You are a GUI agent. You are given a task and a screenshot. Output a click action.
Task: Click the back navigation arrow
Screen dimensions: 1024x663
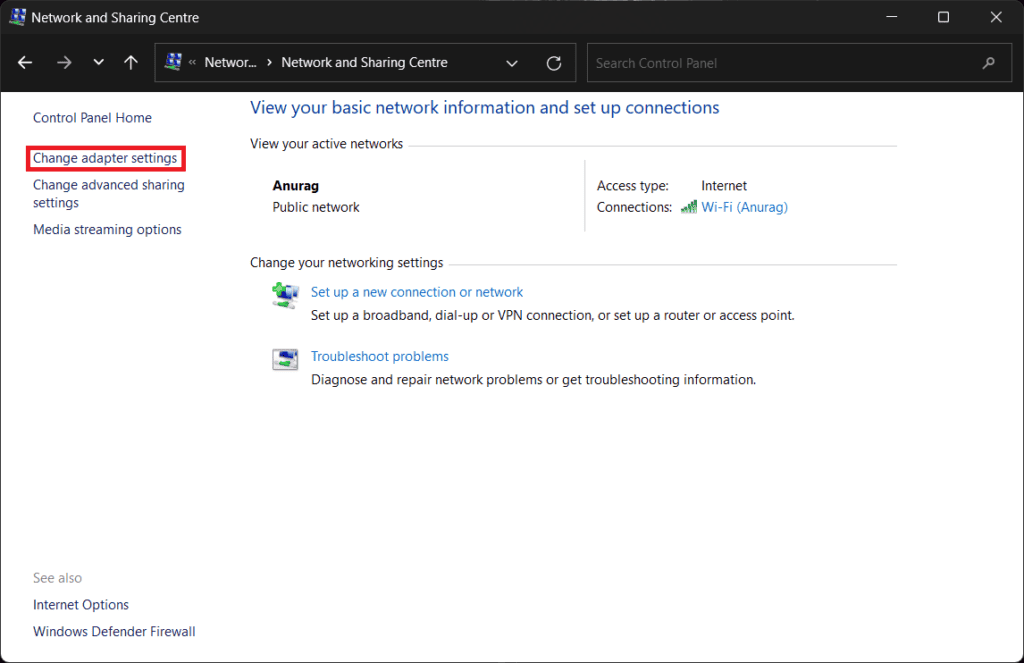pos(24,62)
